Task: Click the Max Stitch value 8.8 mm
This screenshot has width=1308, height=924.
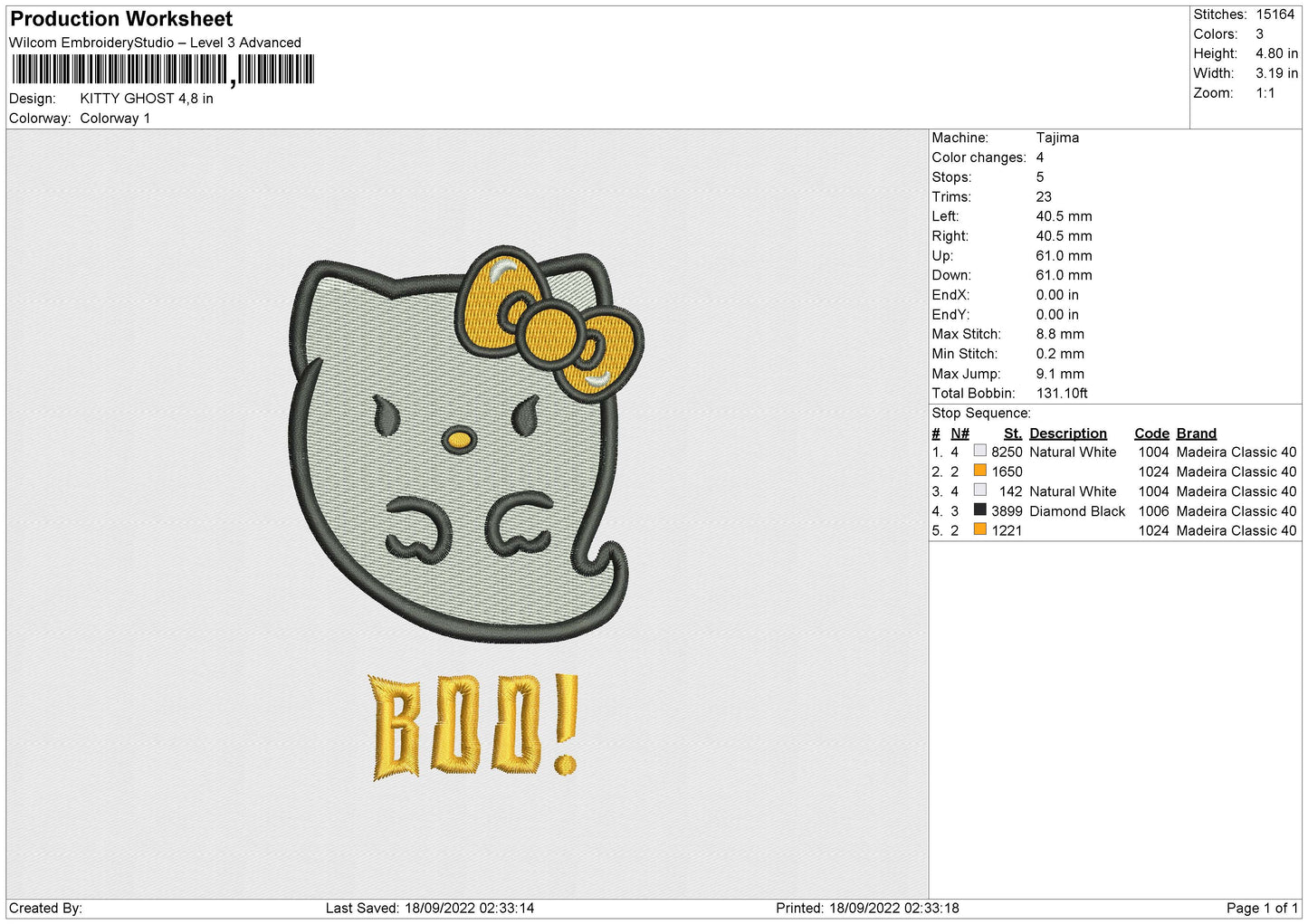Action: click(1060, 335)
